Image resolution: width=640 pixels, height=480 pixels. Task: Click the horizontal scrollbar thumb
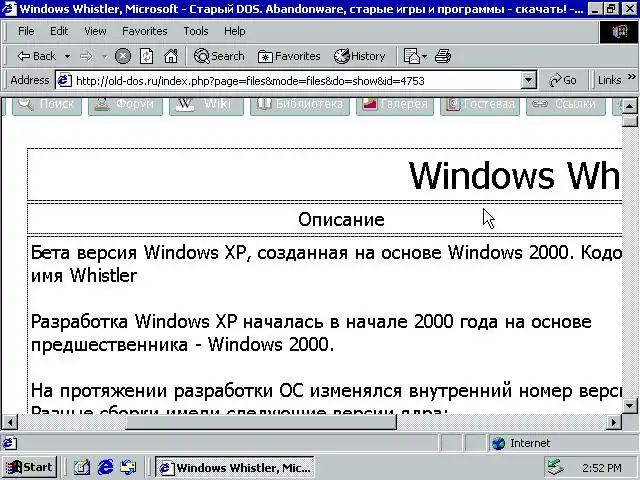click(260, 422)
